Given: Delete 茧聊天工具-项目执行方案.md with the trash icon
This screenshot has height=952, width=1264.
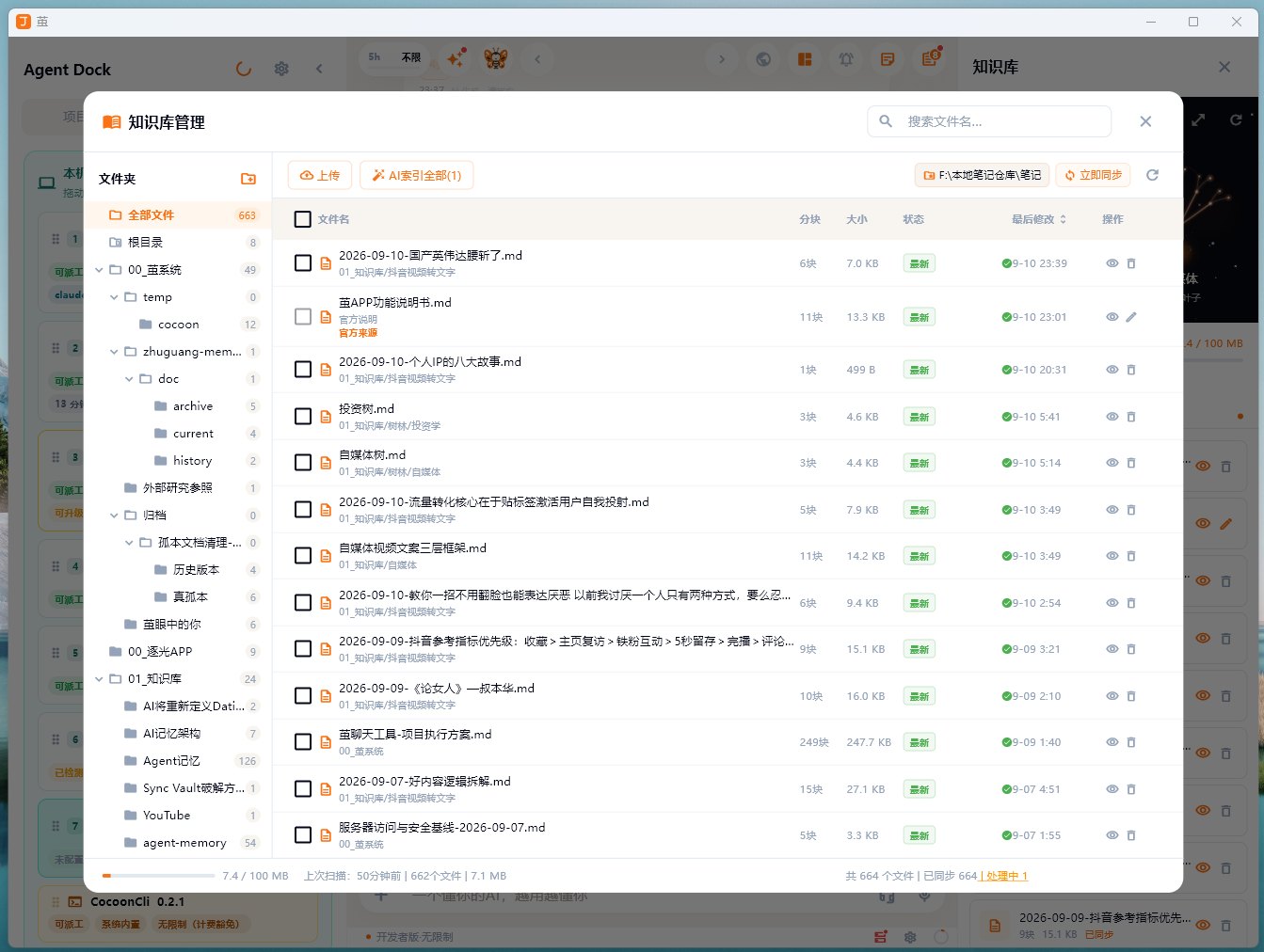Looking at the screenshot, I should click(1131, 742).
